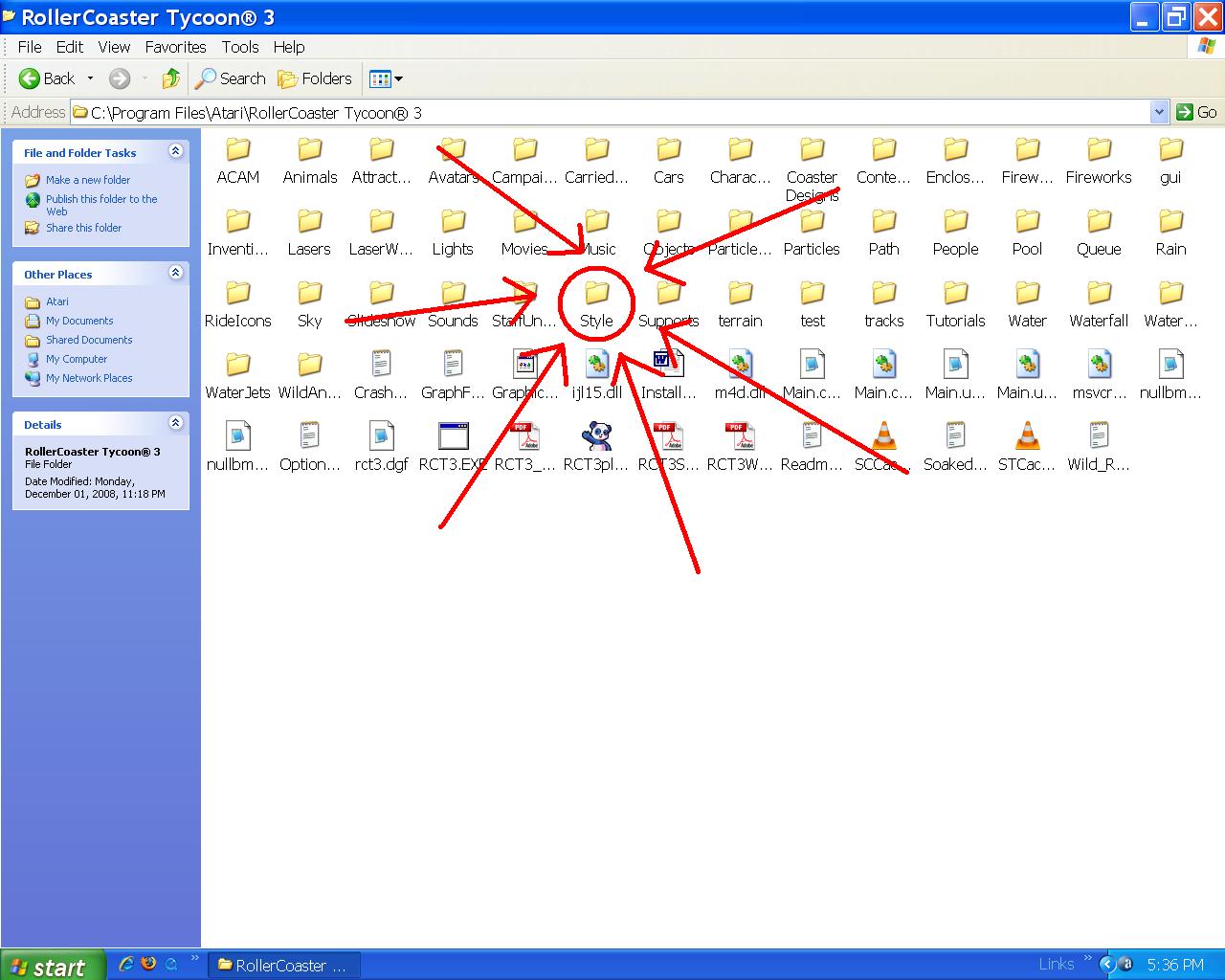Open the Favorites menu
The image size is (1225, 980).
(x=175, y=46)
